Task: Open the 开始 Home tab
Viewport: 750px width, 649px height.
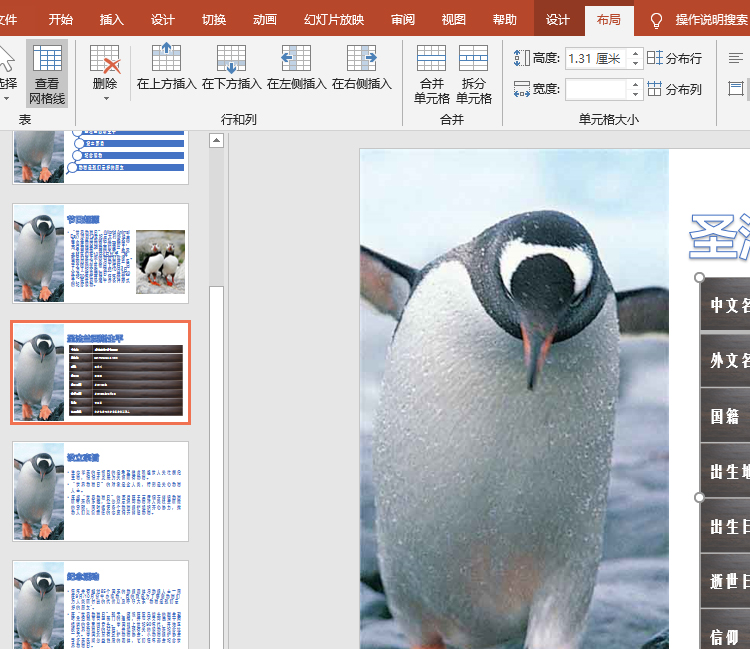Action: click(x=61, y=20)
